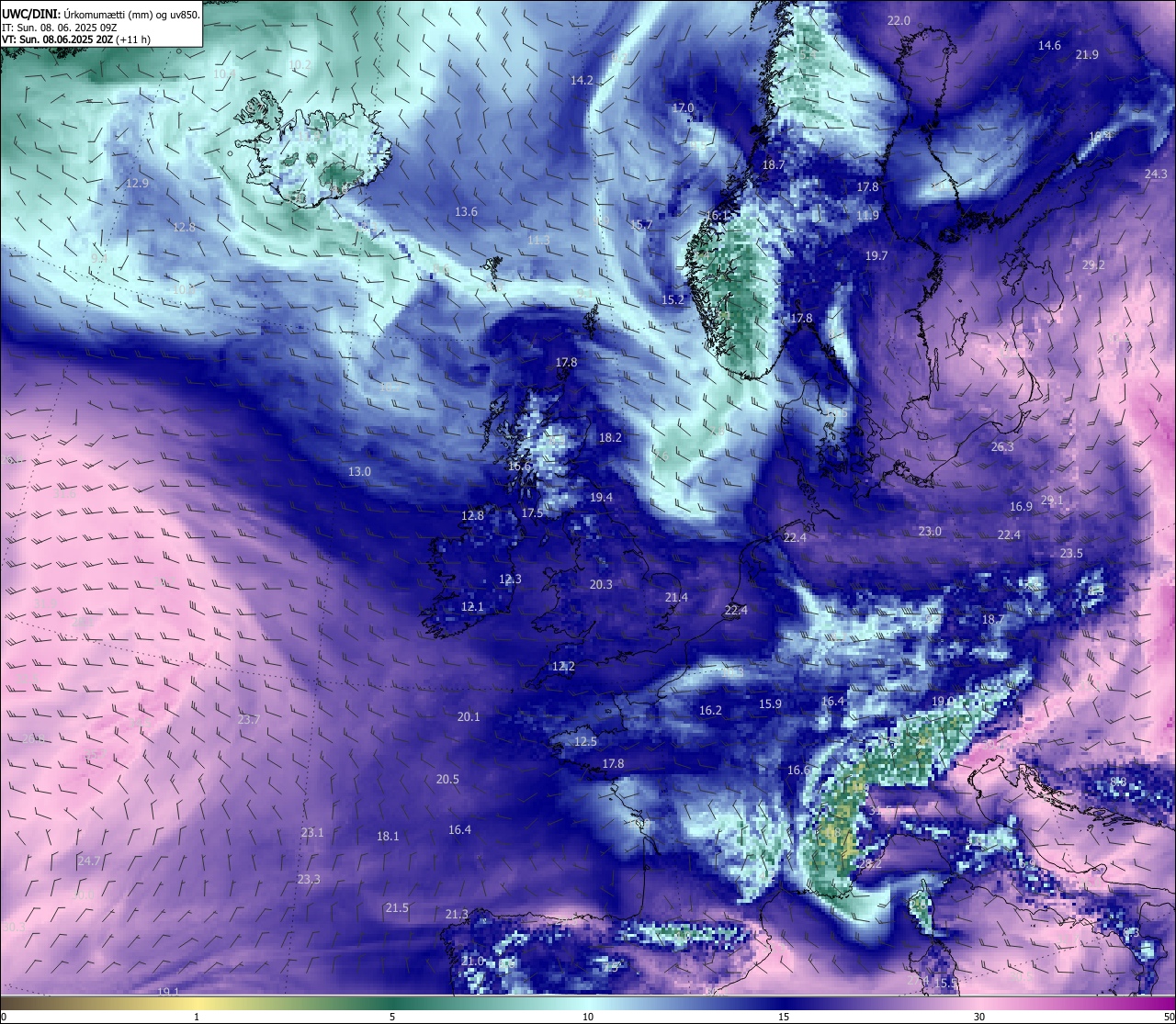Click the 12.5 value label
Image resolution: width=1176 pixels, height=1024 pixels.
tap(585, 741)
